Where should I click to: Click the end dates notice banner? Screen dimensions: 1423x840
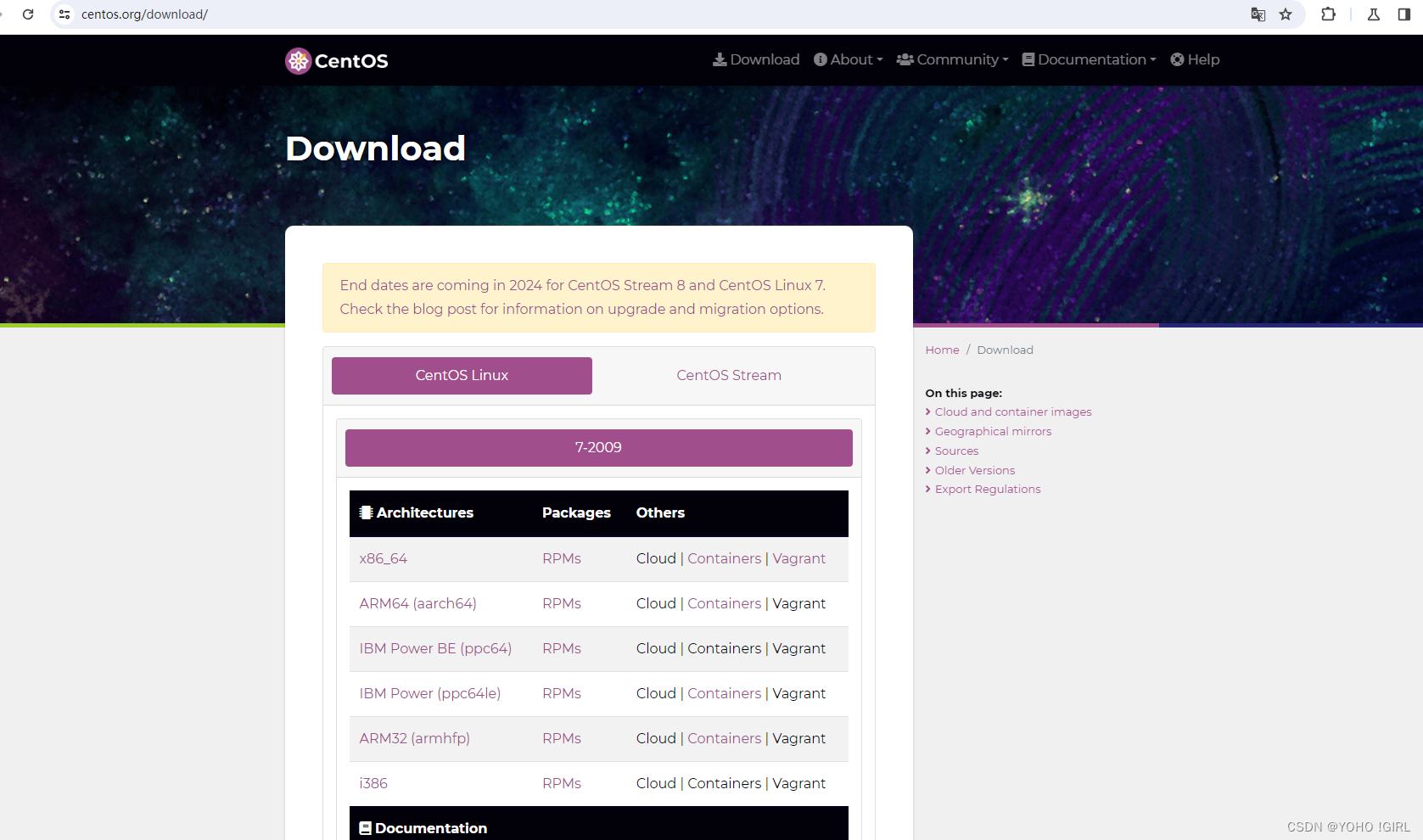point(599,297)
